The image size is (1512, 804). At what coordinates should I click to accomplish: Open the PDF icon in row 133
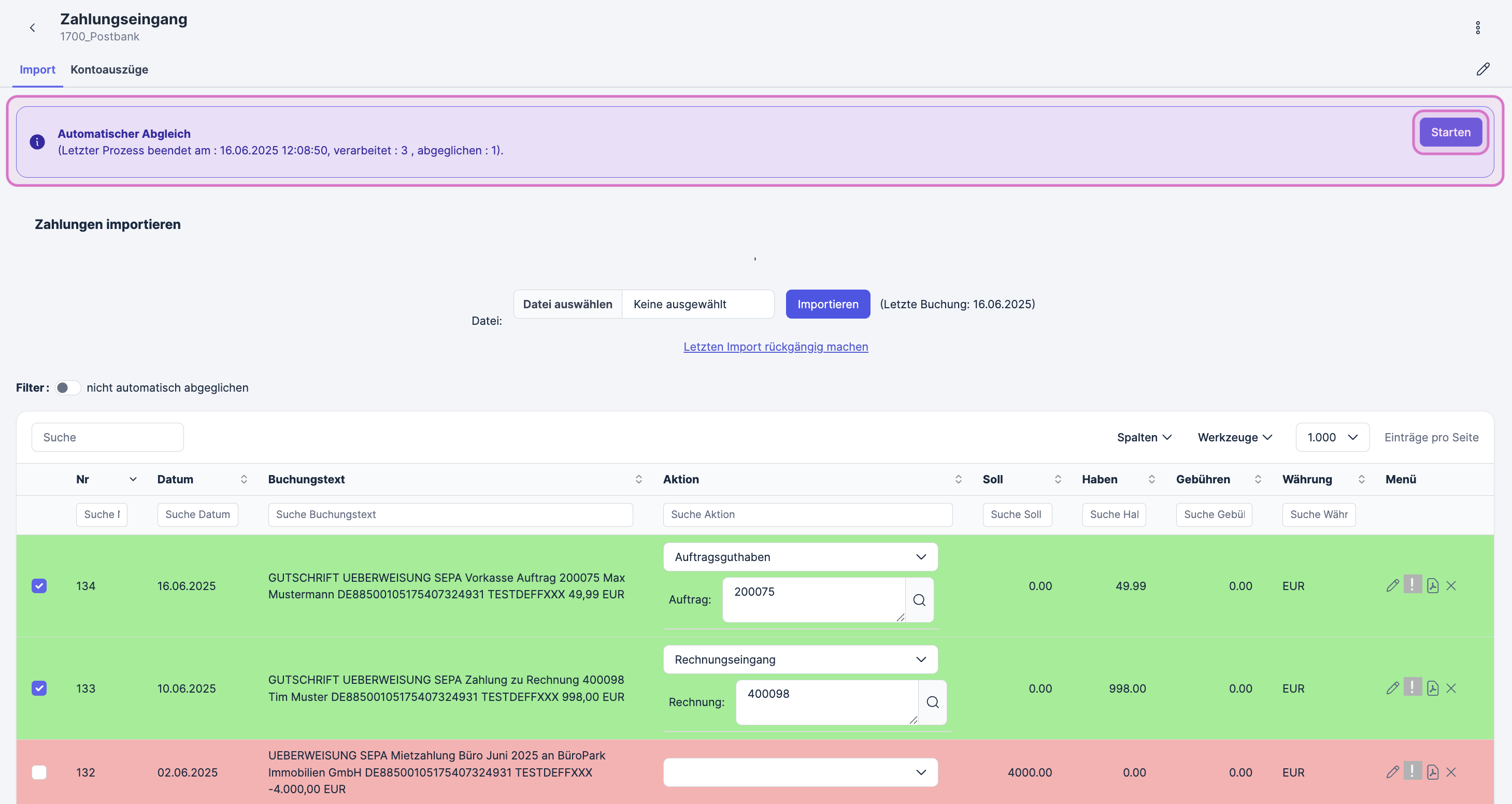point(1432,688)
